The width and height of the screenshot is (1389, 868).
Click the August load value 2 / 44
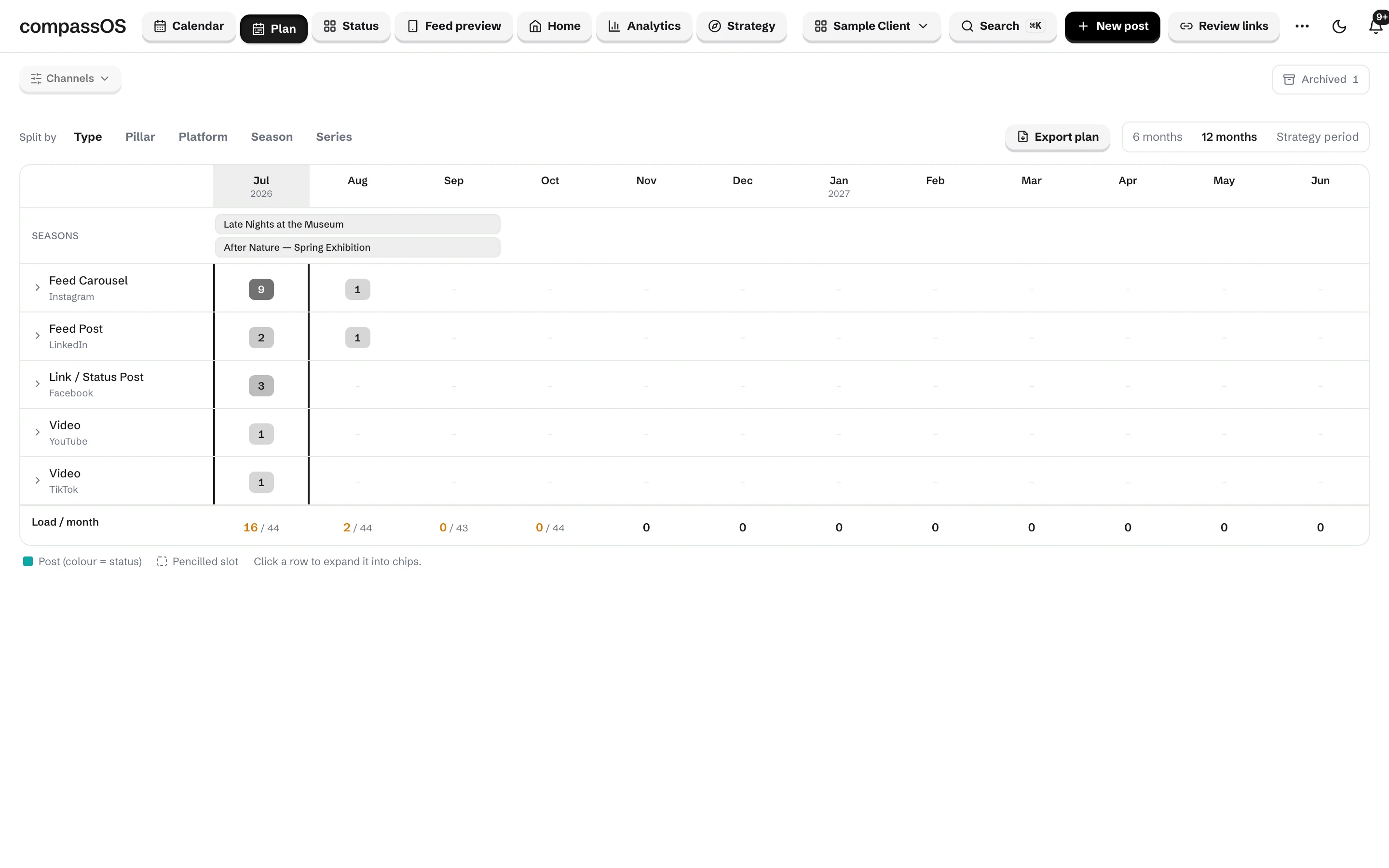click(x=357, y=528)
